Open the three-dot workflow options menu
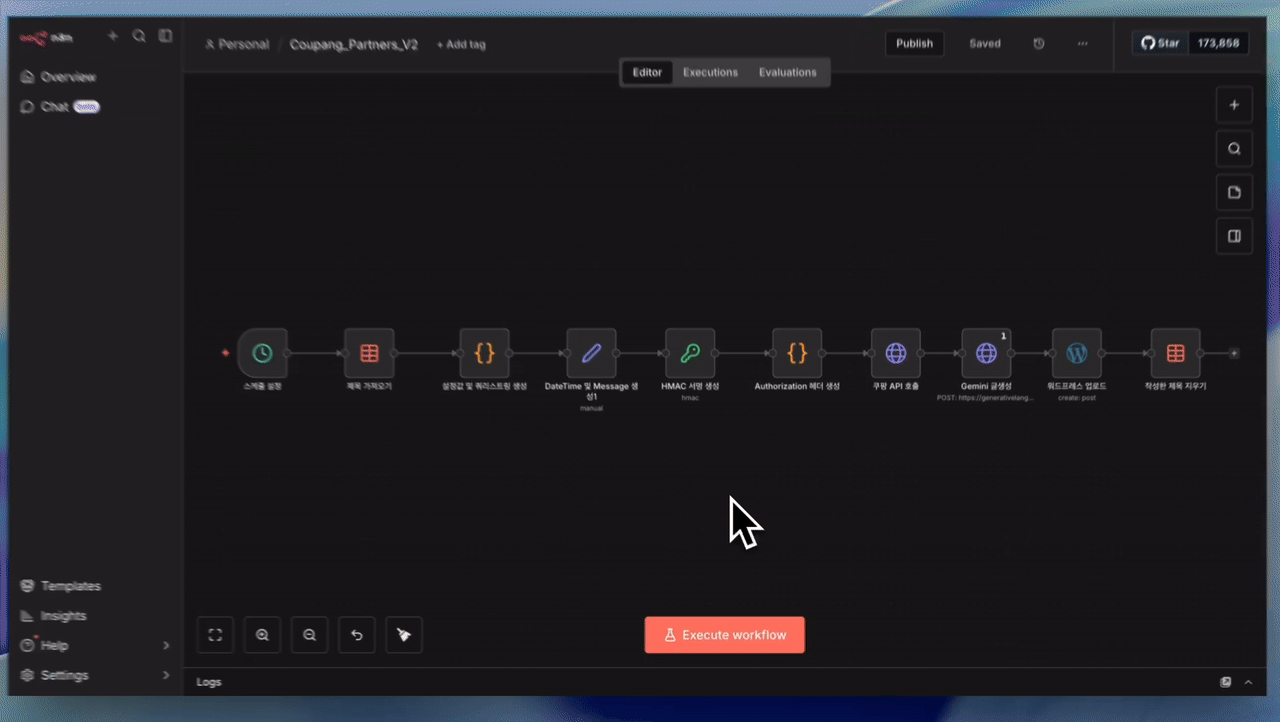Screen dimensions: 1280x722 (1082, 44)
